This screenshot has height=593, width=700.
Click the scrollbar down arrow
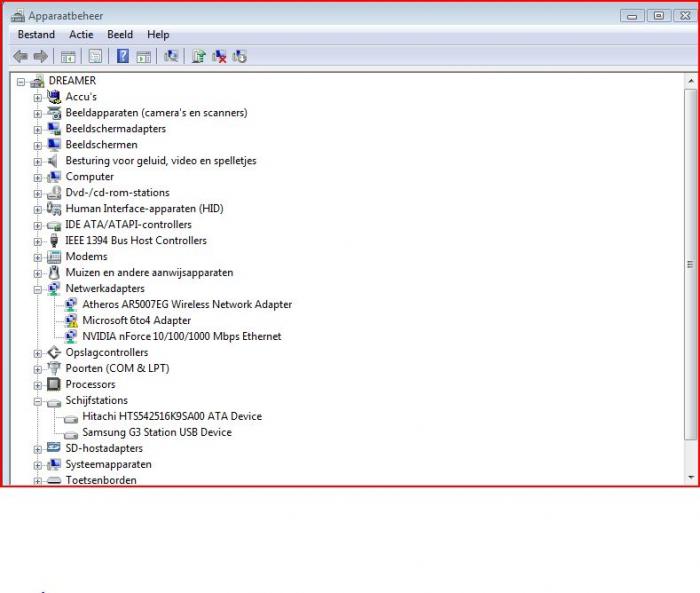pyautogui.click(x=690, y=478)
